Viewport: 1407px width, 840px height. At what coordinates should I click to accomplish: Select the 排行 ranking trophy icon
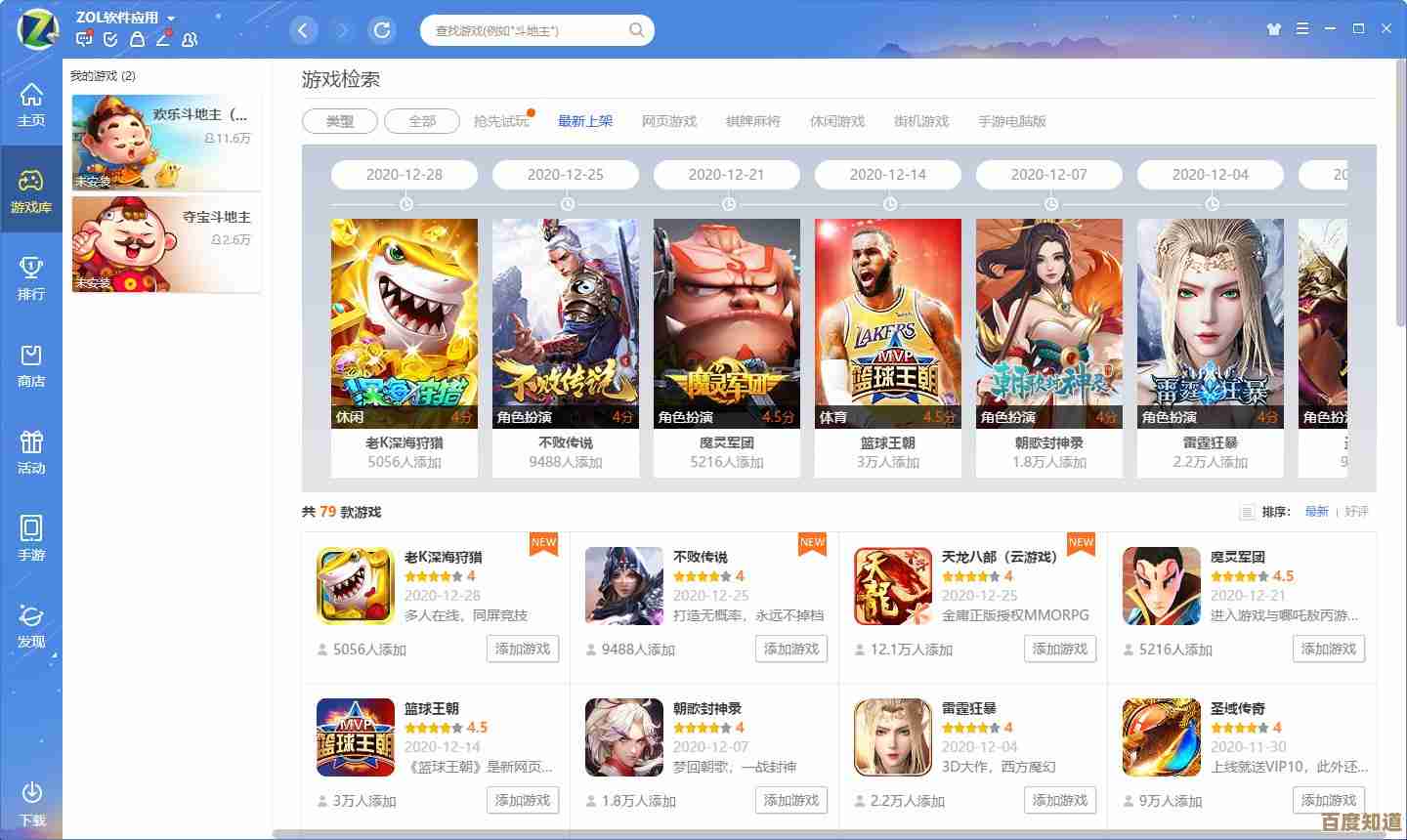click(31, 277)
